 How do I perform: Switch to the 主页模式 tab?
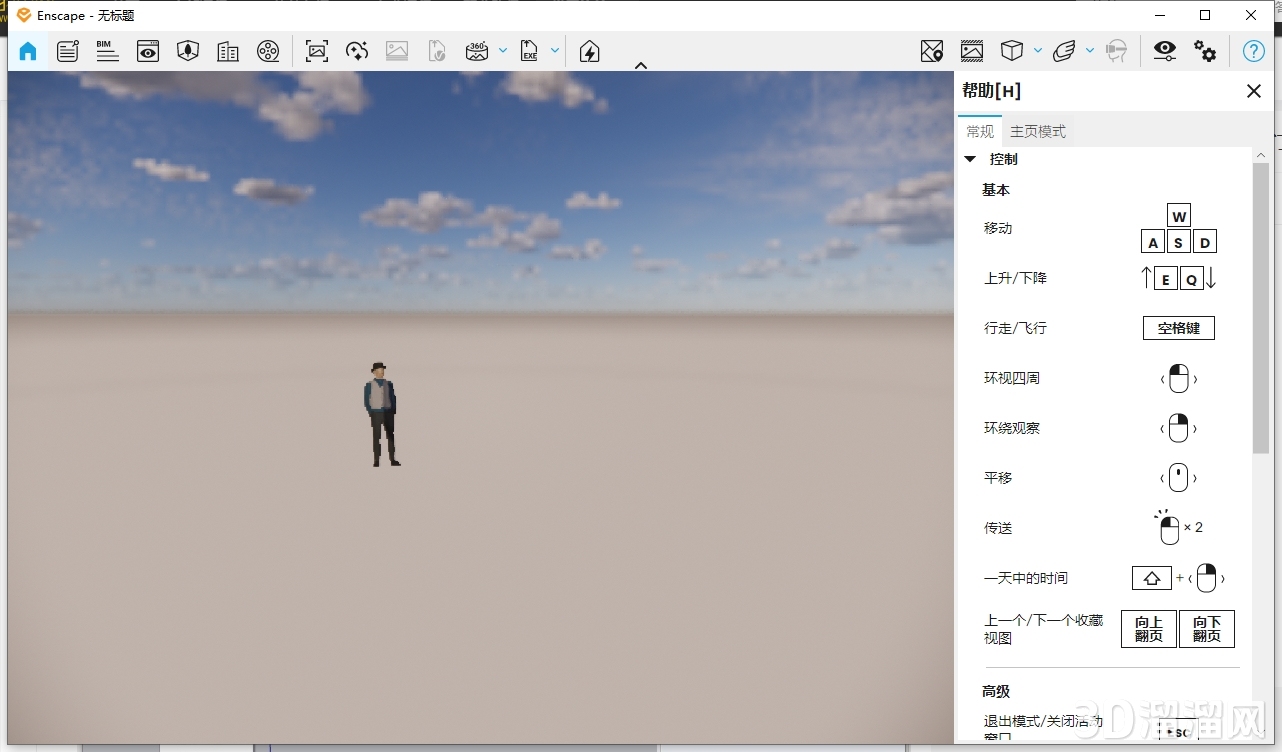click(1038, 131)
